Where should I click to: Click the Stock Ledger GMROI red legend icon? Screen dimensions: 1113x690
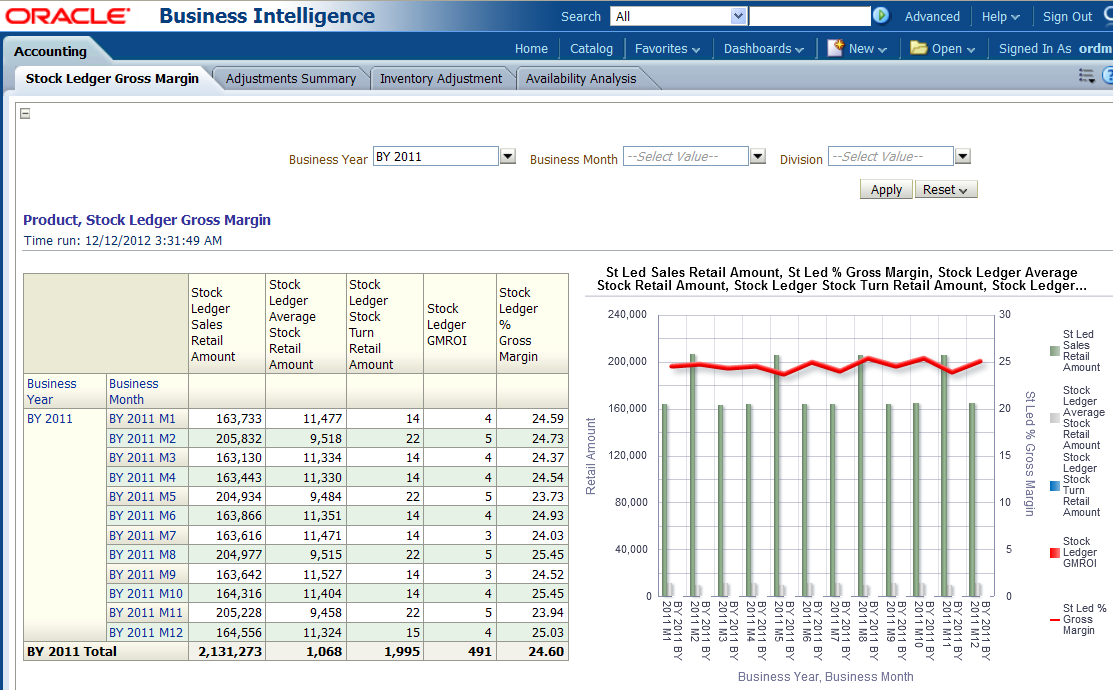point(1054,553)
